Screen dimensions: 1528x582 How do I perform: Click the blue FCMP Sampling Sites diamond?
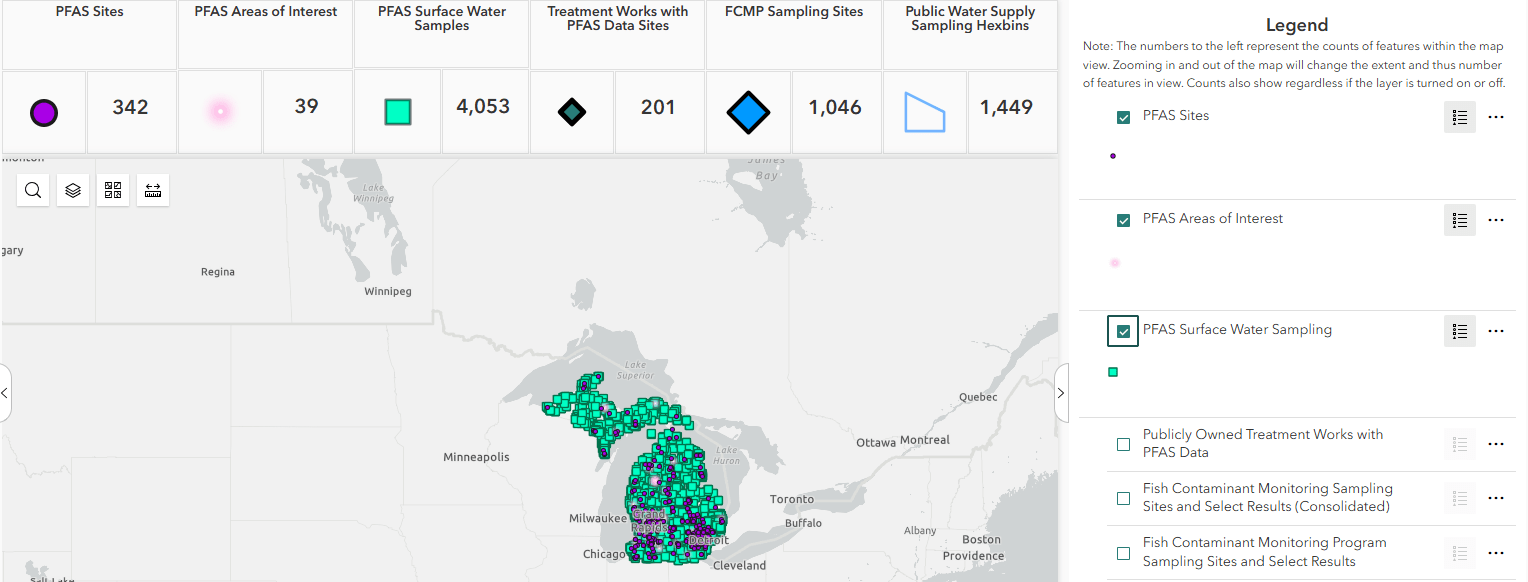pos(748,112)
